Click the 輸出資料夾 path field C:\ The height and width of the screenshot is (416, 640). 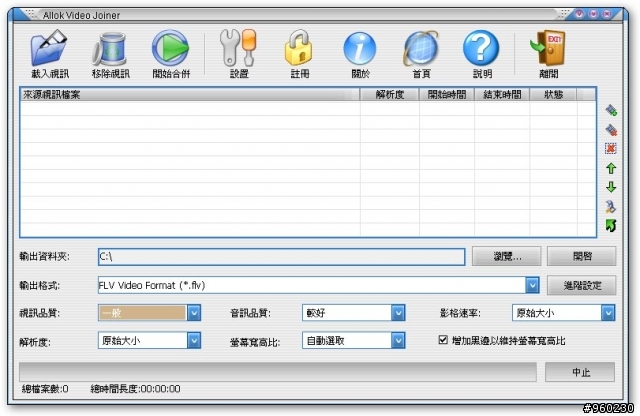(x=282, y=257)
